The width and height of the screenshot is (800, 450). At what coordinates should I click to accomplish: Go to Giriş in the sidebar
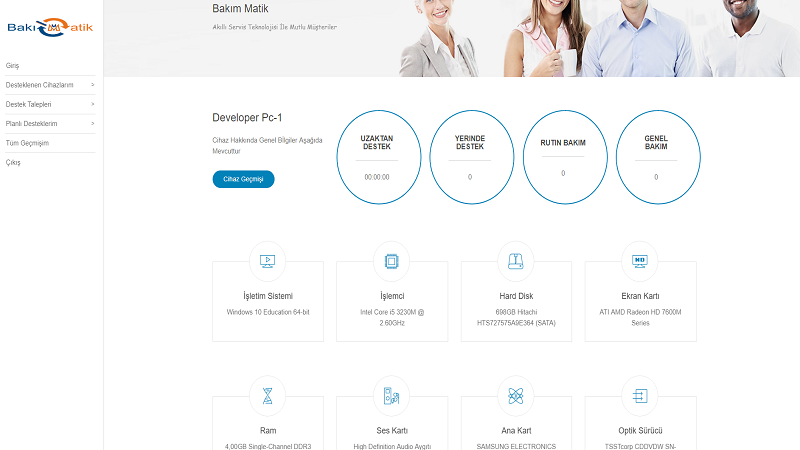[13, 66]
